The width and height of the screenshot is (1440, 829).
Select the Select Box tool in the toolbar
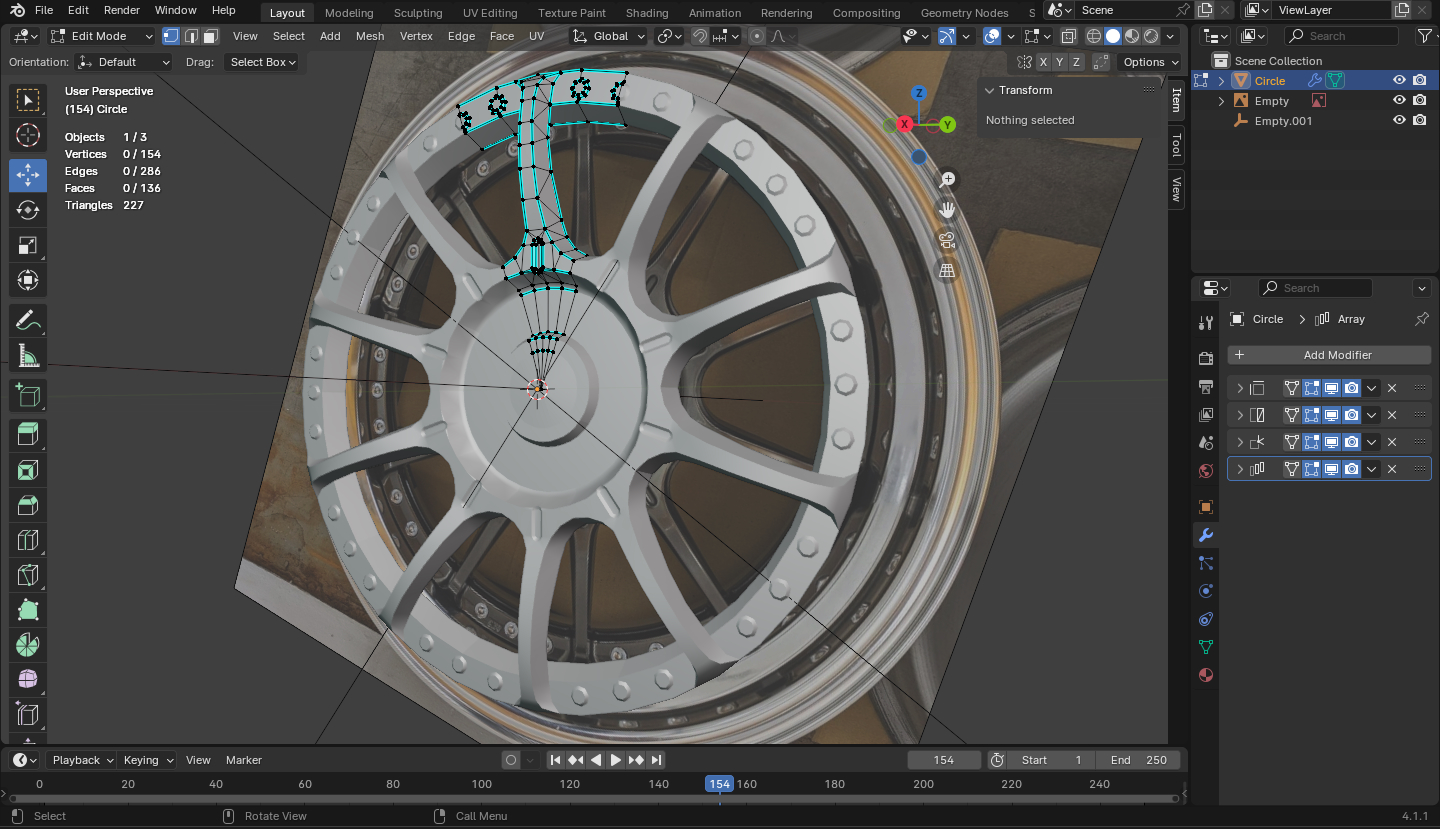coord(28,100)
